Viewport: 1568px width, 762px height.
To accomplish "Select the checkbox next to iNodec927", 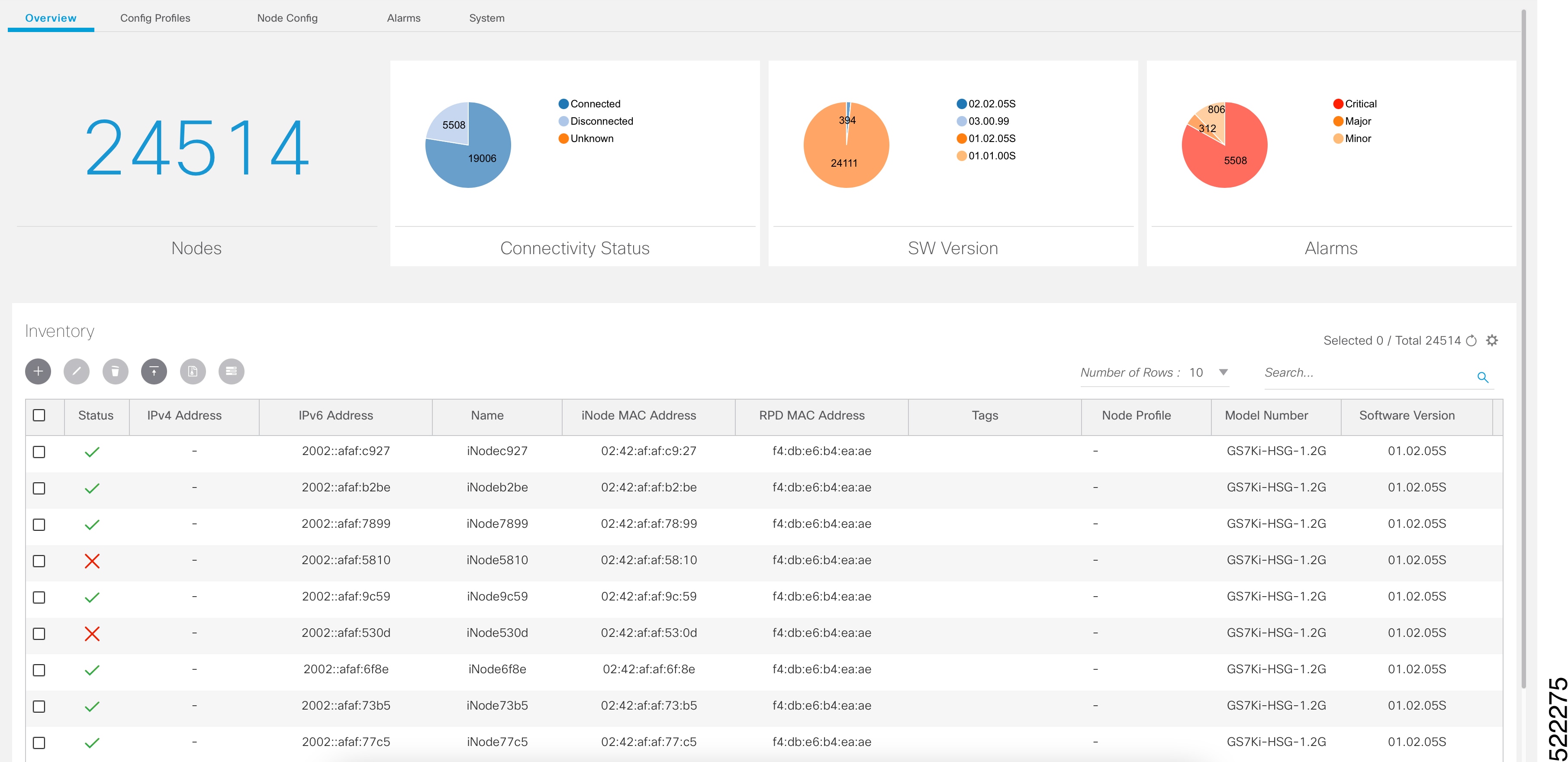I will coord(39,451).
